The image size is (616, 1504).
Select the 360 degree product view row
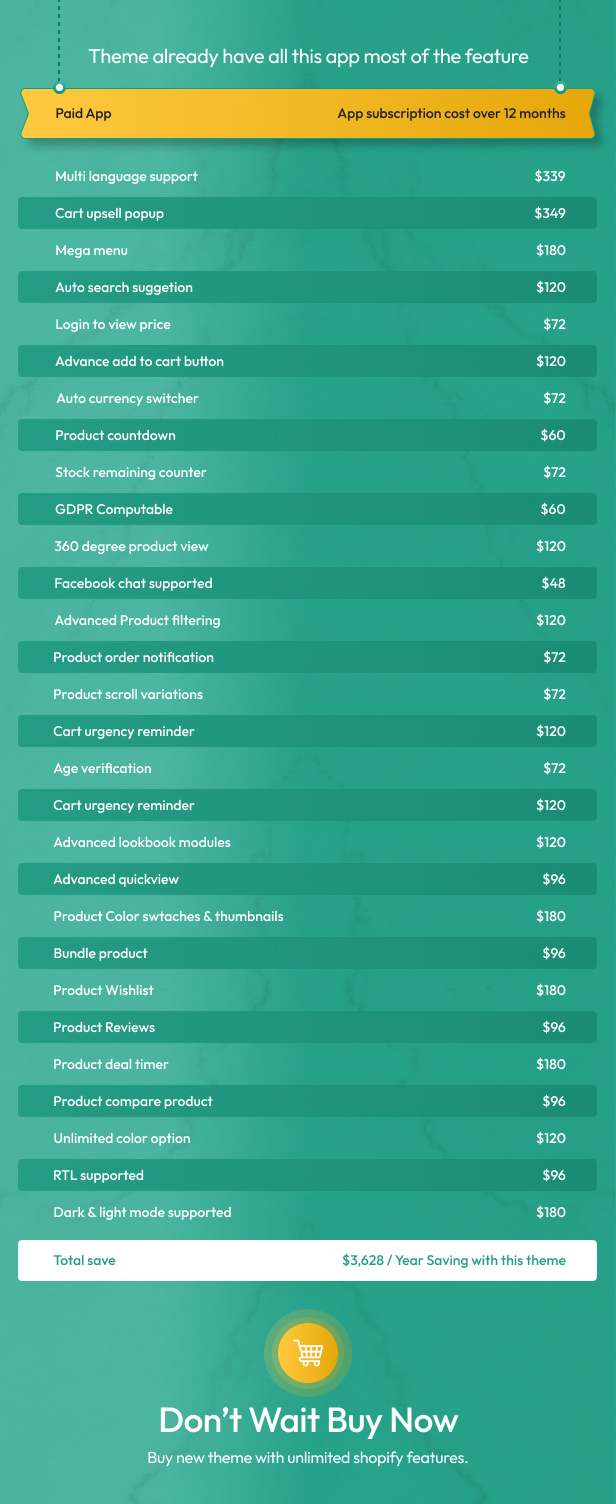tap(308, 546)
